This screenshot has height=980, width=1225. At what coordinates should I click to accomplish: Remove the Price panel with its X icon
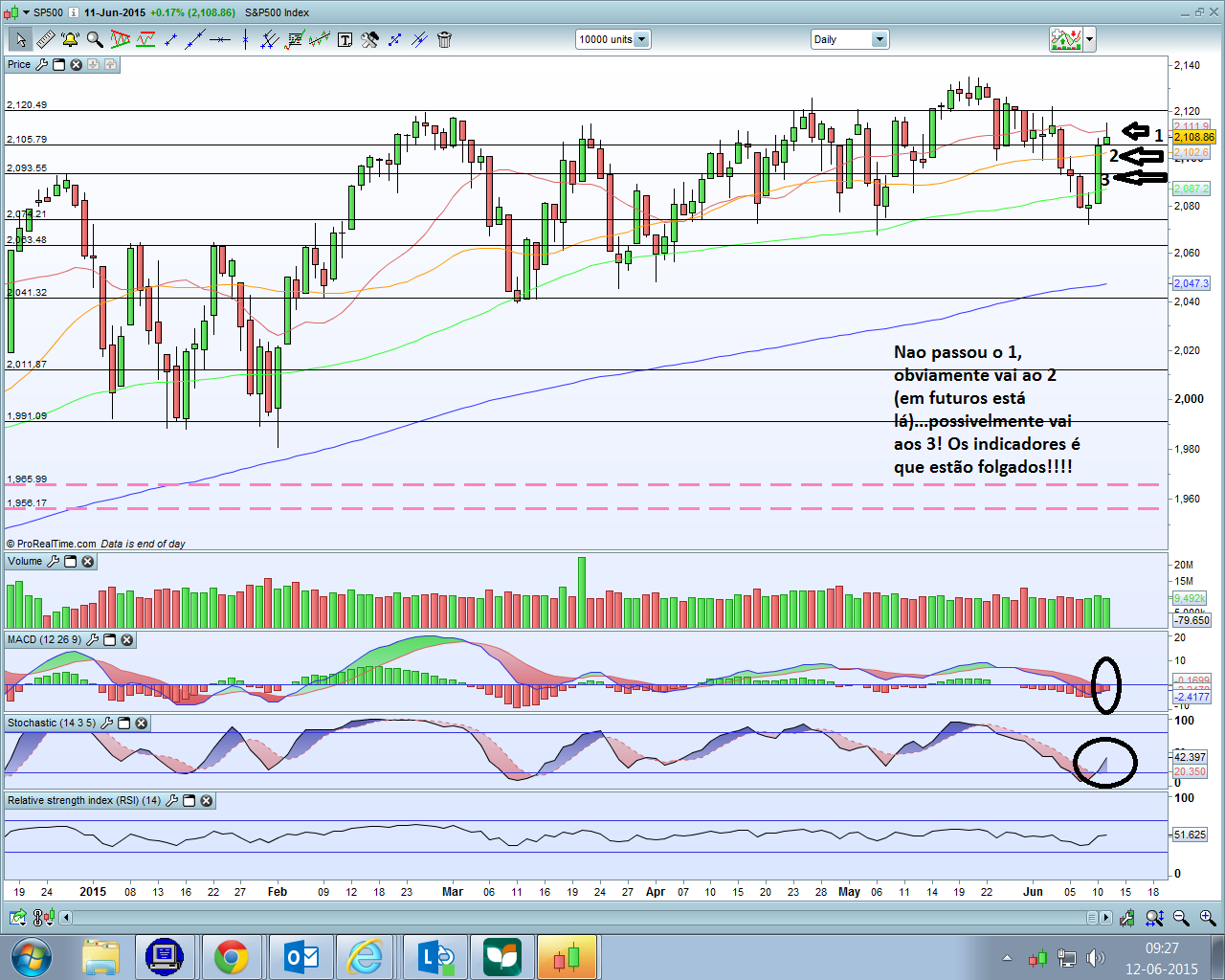(77, 65)
